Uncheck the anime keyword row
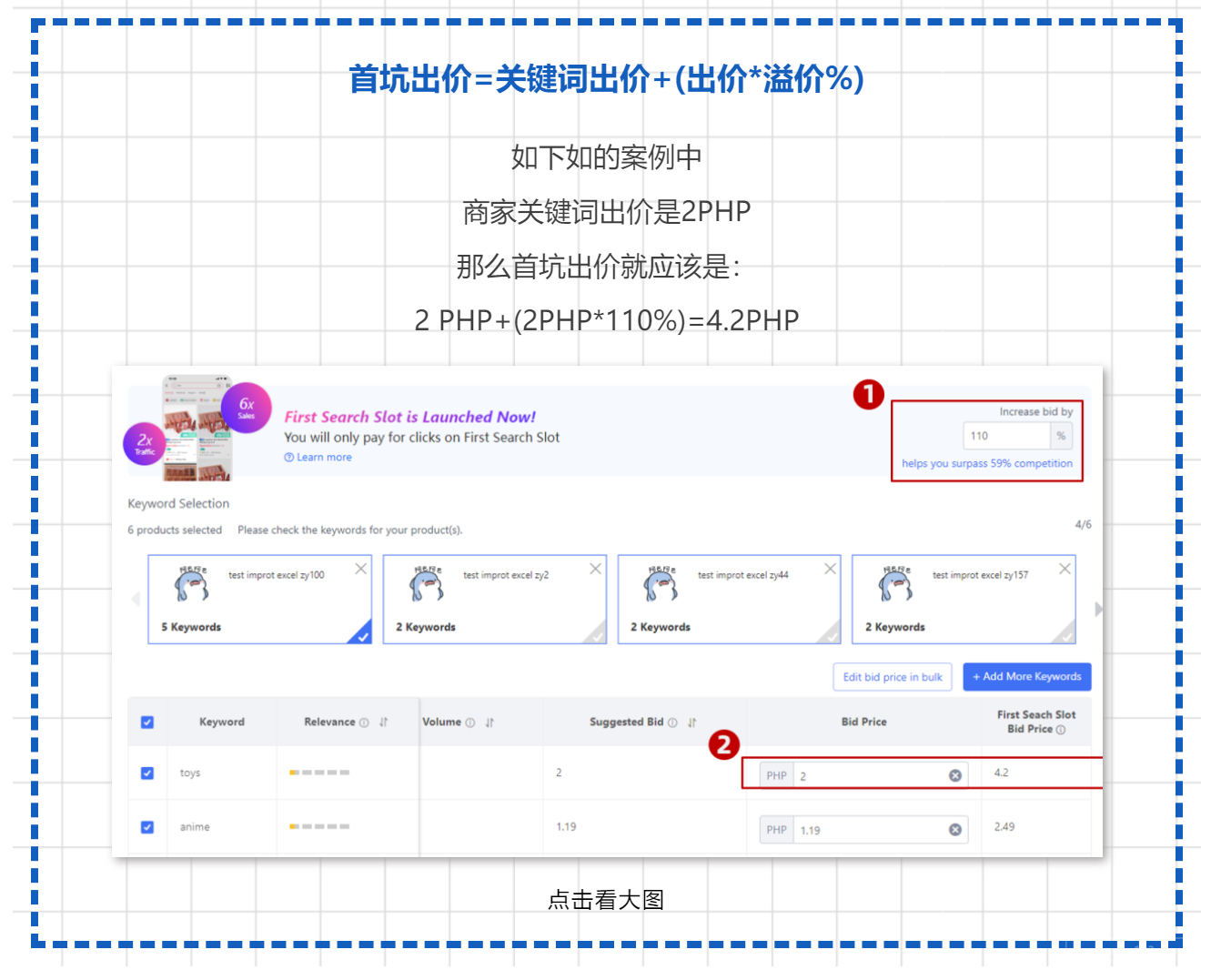The image size is (1211, 980). (147, 826)
